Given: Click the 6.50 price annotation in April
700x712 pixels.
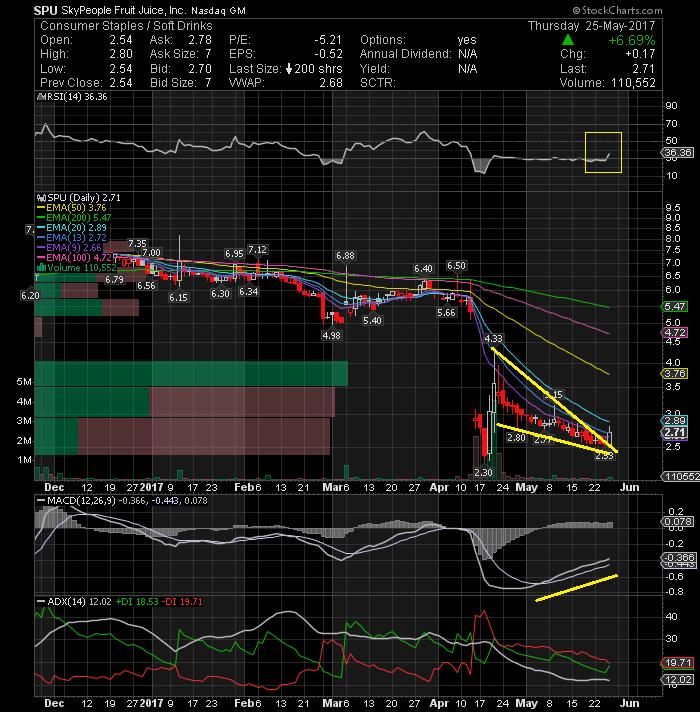Looking at the screenshot, I should tap(456, 266).
